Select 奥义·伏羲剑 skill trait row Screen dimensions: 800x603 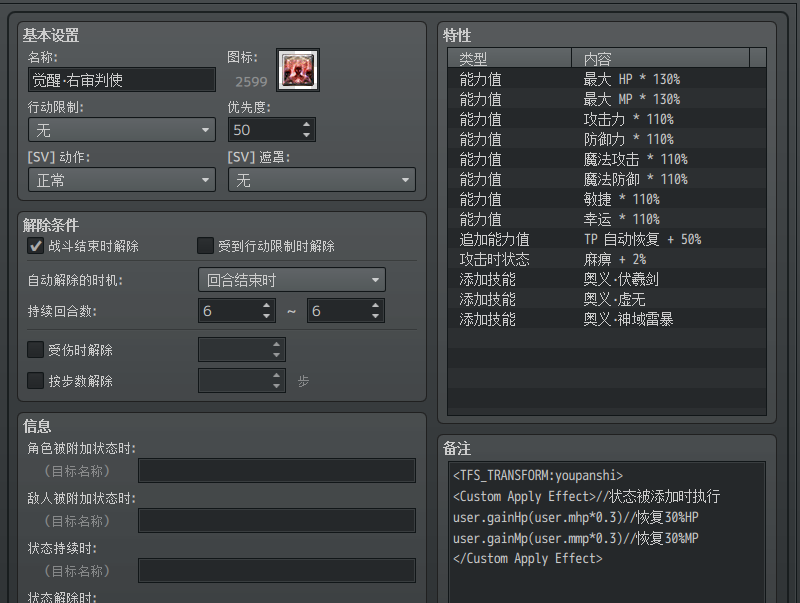click(x=606, y=279)
